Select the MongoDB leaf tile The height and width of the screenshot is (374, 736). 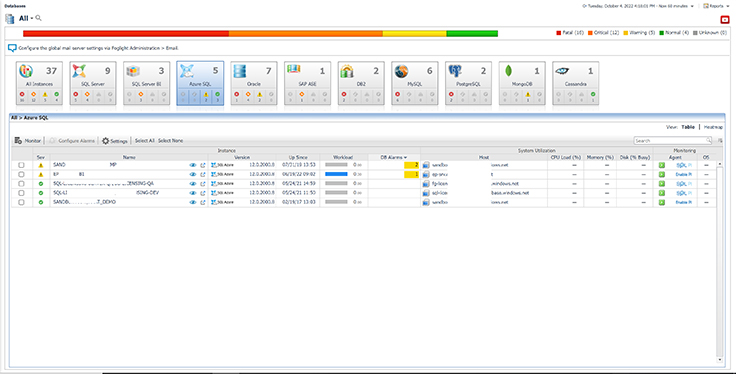522,83
